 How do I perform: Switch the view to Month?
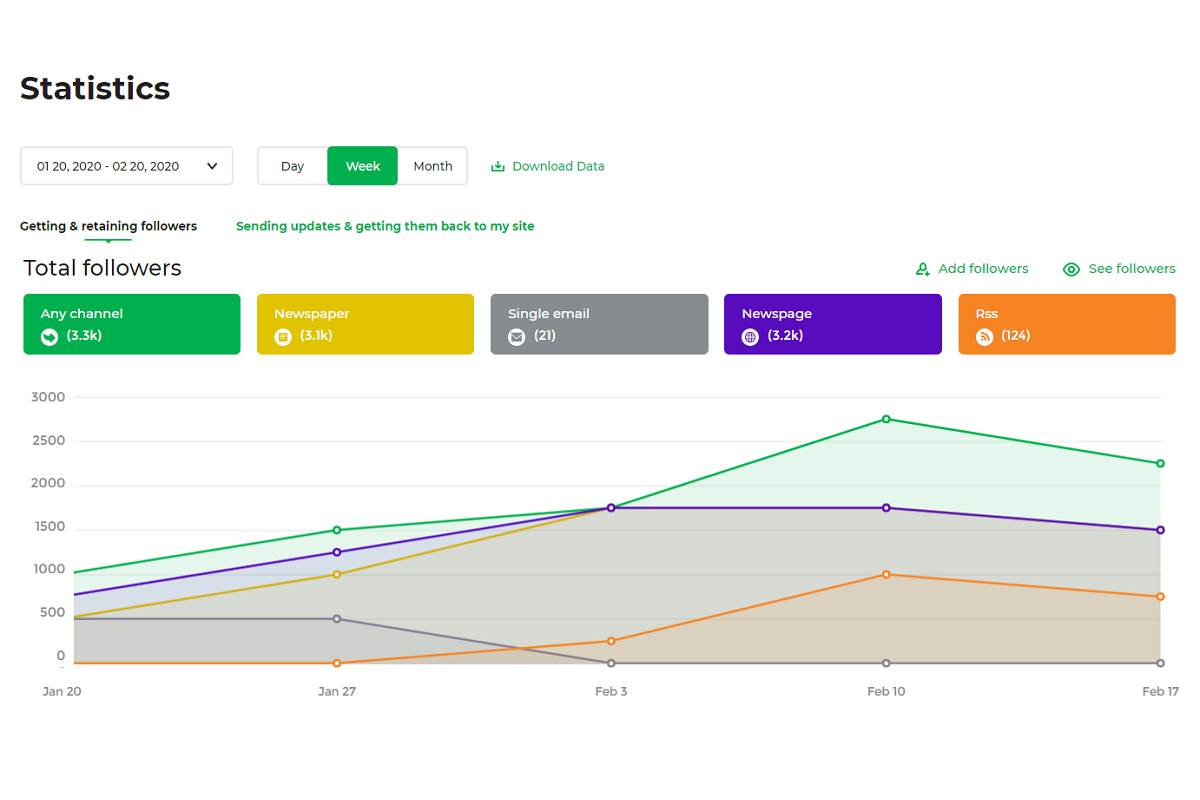coord(433,166)
